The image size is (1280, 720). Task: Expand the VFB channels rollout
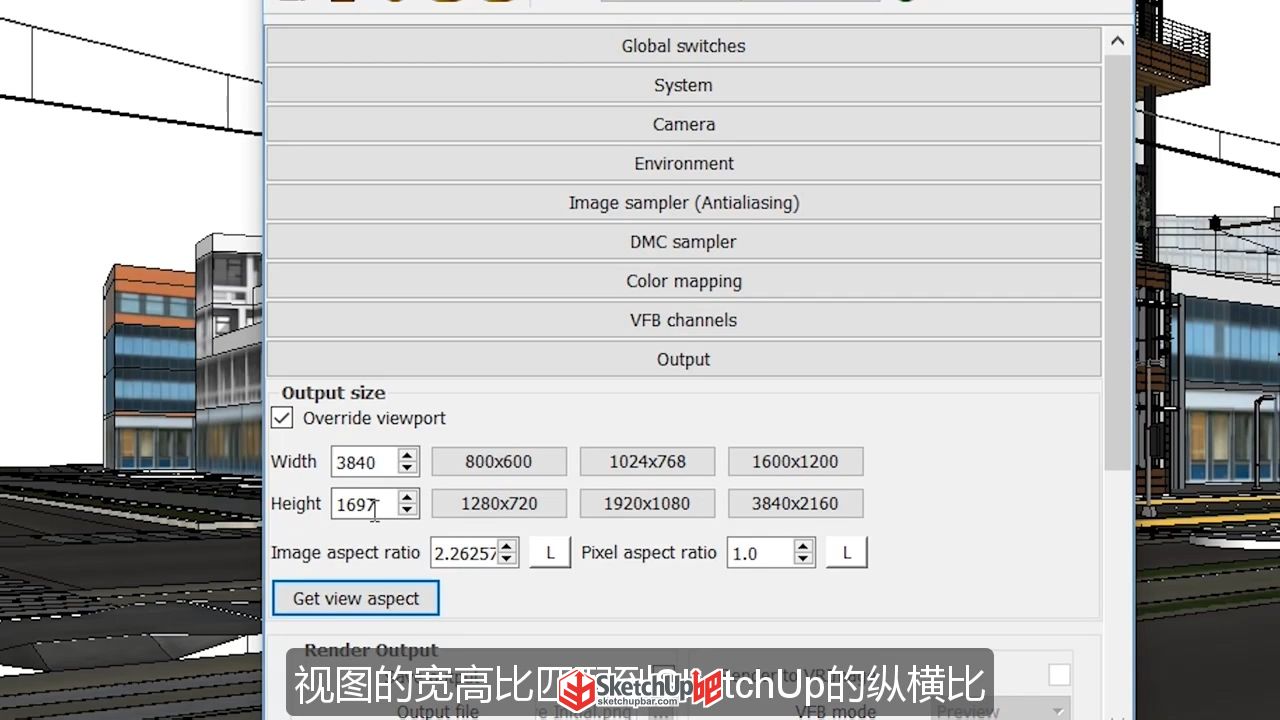click(x=683, y=320)
